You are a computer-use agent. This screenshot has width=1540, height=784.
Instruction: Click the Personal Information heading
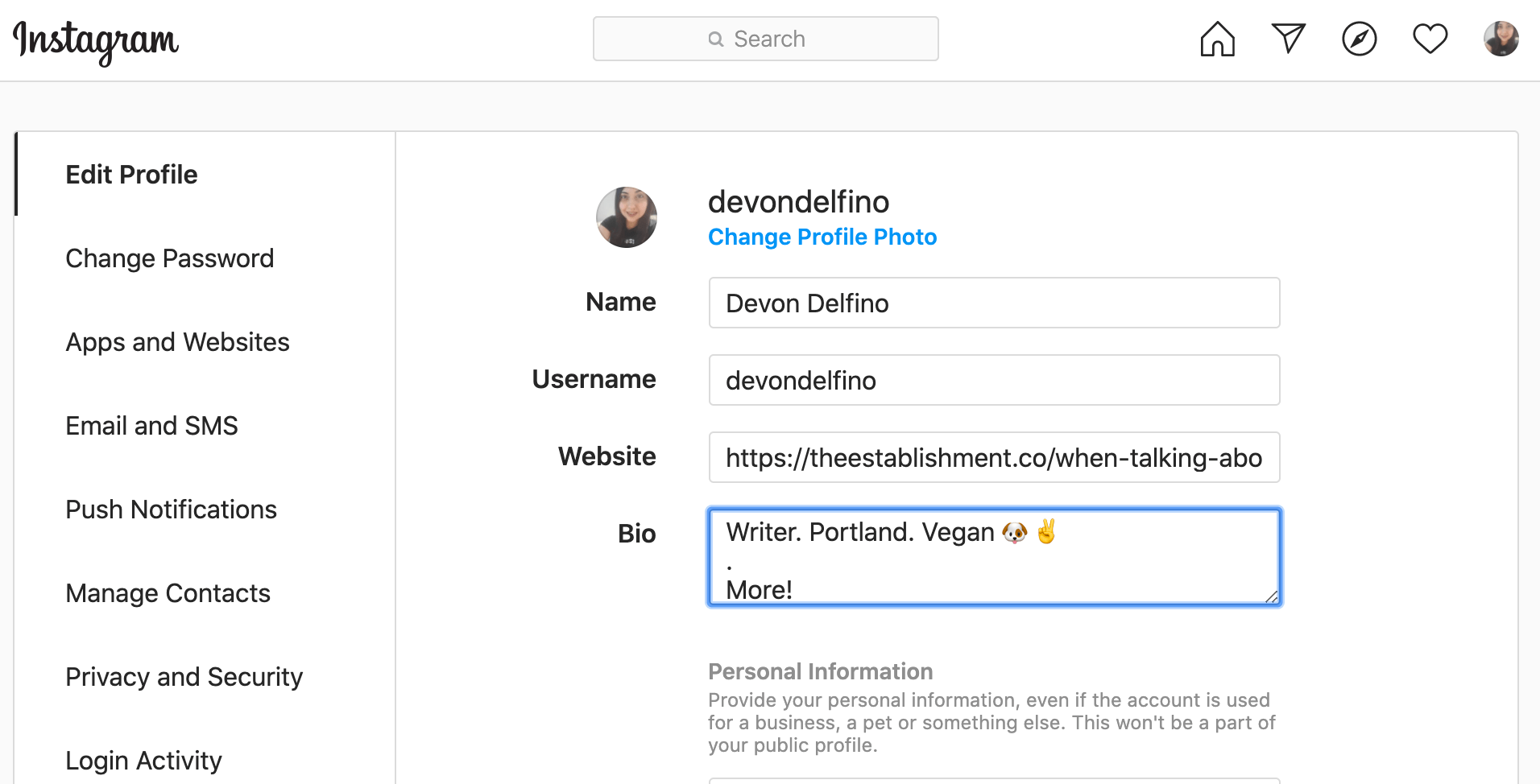pyautogui.click(x=820, y=671)
